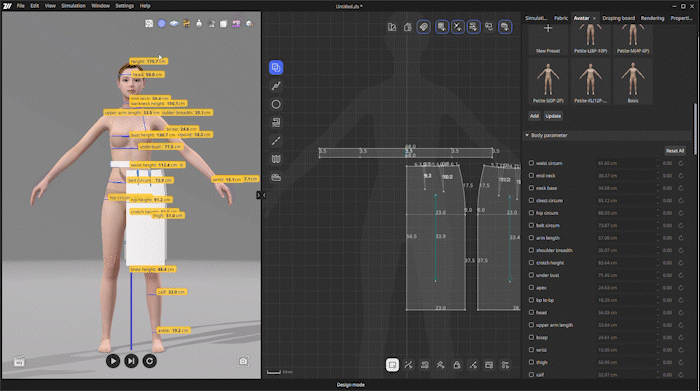Select the Basic avatar preset
Screen dimensions: 700x391
pyautogui.click(x=633, y=82)
